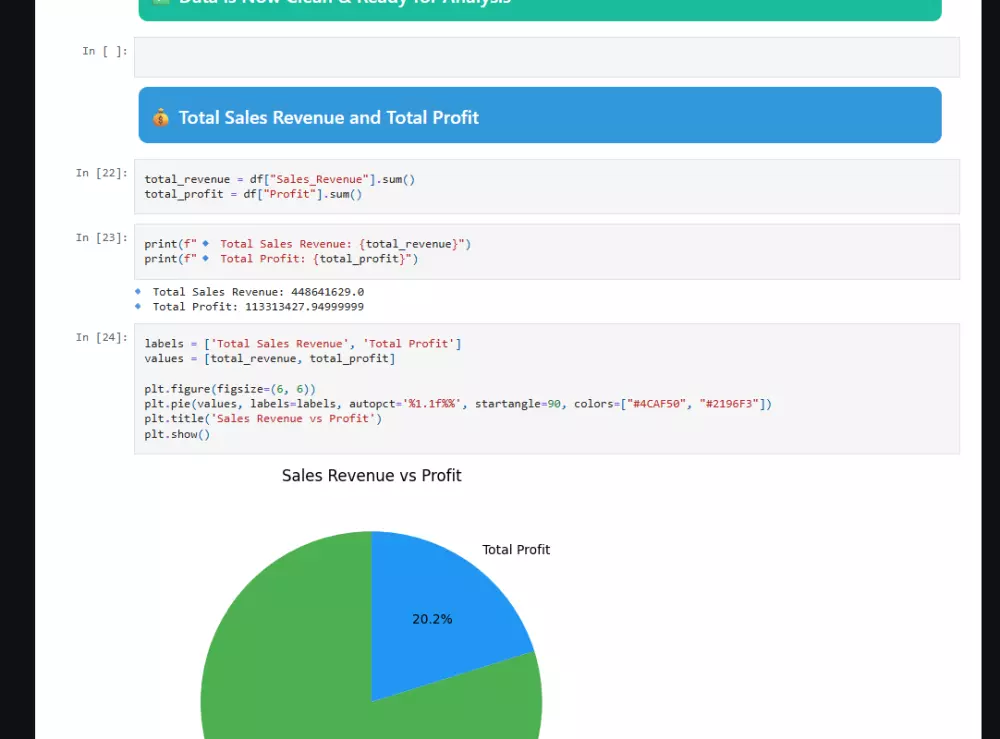Click the In [22] cell prompt label
The height and width of the screenshot is (739, 1000).
pyautogui.click(x=100, y=172)
